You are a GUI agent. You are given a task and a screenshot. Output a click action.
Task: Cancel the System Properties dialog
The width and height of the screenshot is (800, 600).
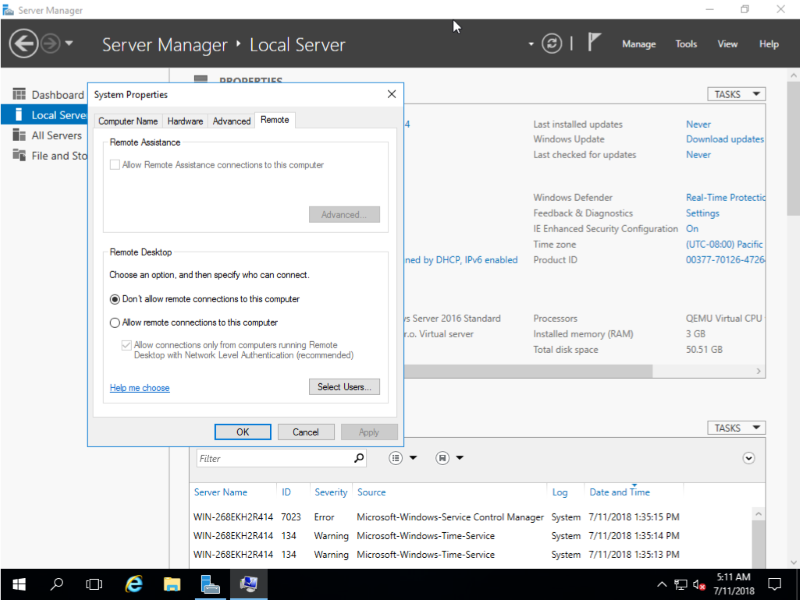306,432
